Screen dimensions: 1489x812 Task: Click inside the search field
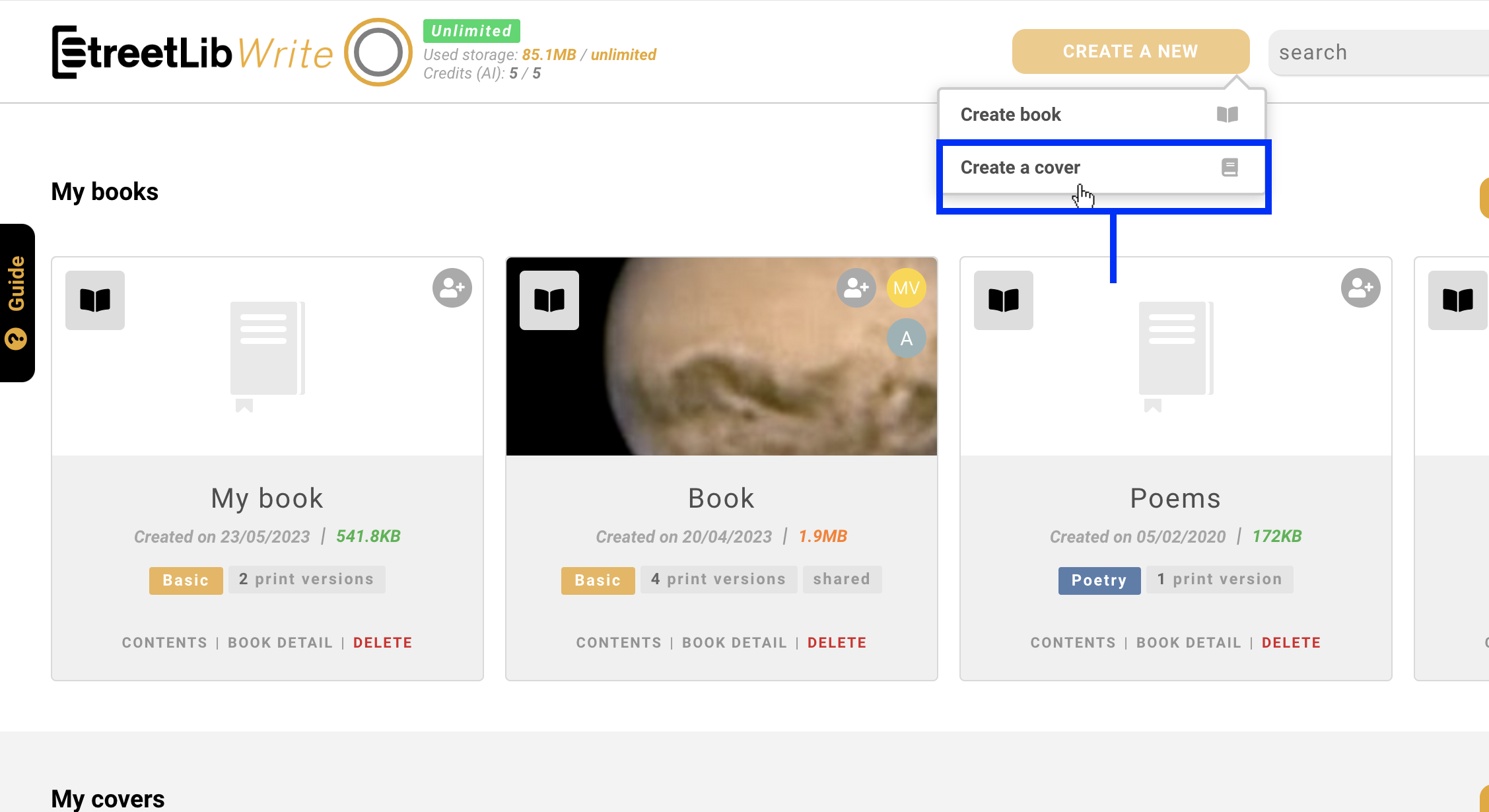click(1380, 51)
